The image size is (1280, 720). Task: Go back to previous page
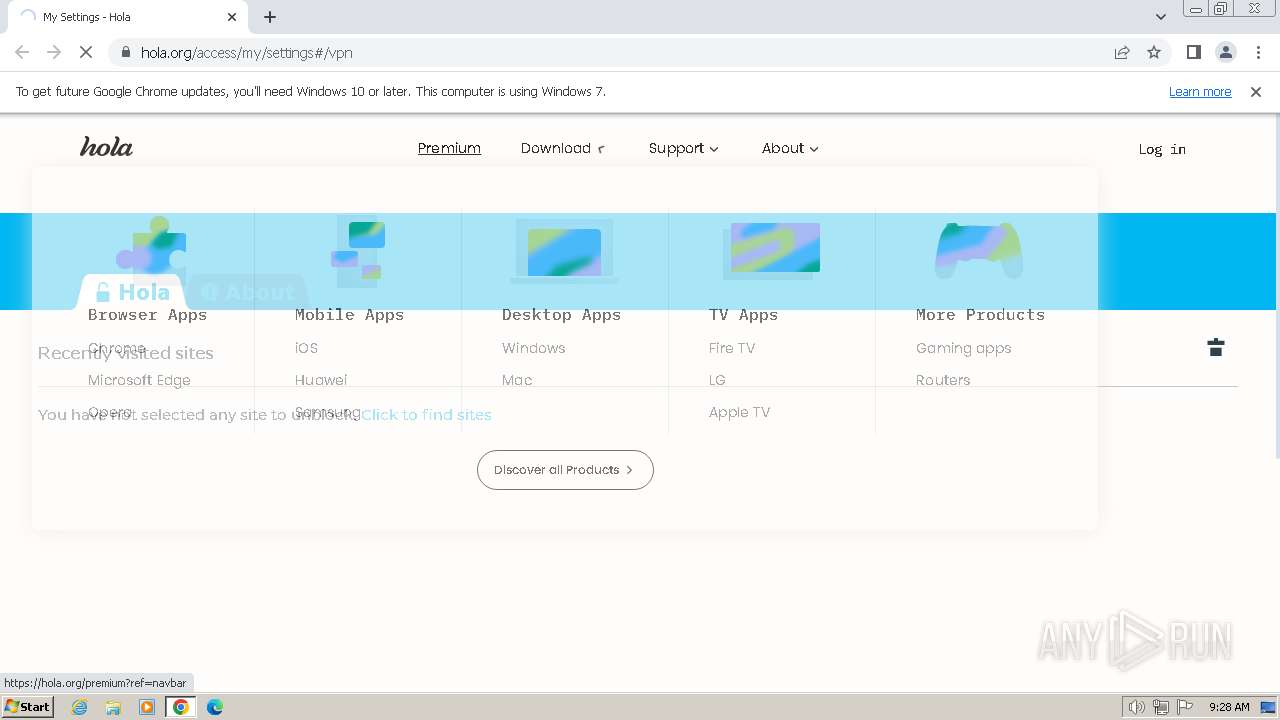pyautogui.click(x=22, y=52)
